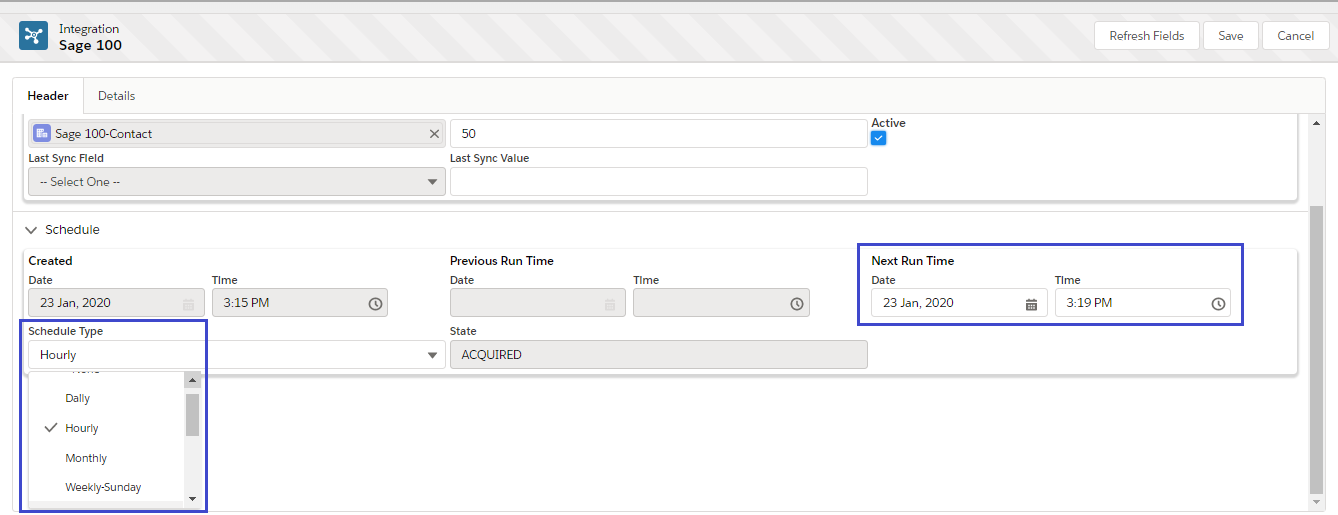
Task: Click the Cancel button
Action: (1295, 36)
